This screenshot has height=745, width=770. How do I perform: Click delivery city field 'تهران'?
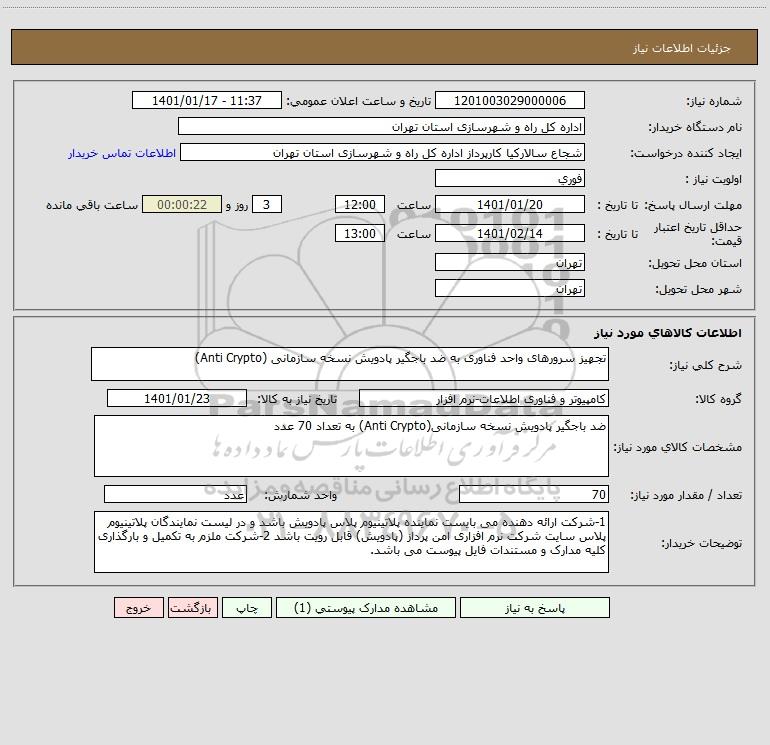pos(510,288)
